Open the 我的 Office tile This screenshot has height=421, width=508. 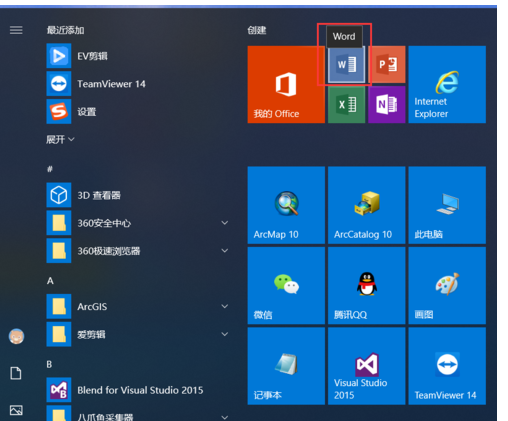pos(286,85)
